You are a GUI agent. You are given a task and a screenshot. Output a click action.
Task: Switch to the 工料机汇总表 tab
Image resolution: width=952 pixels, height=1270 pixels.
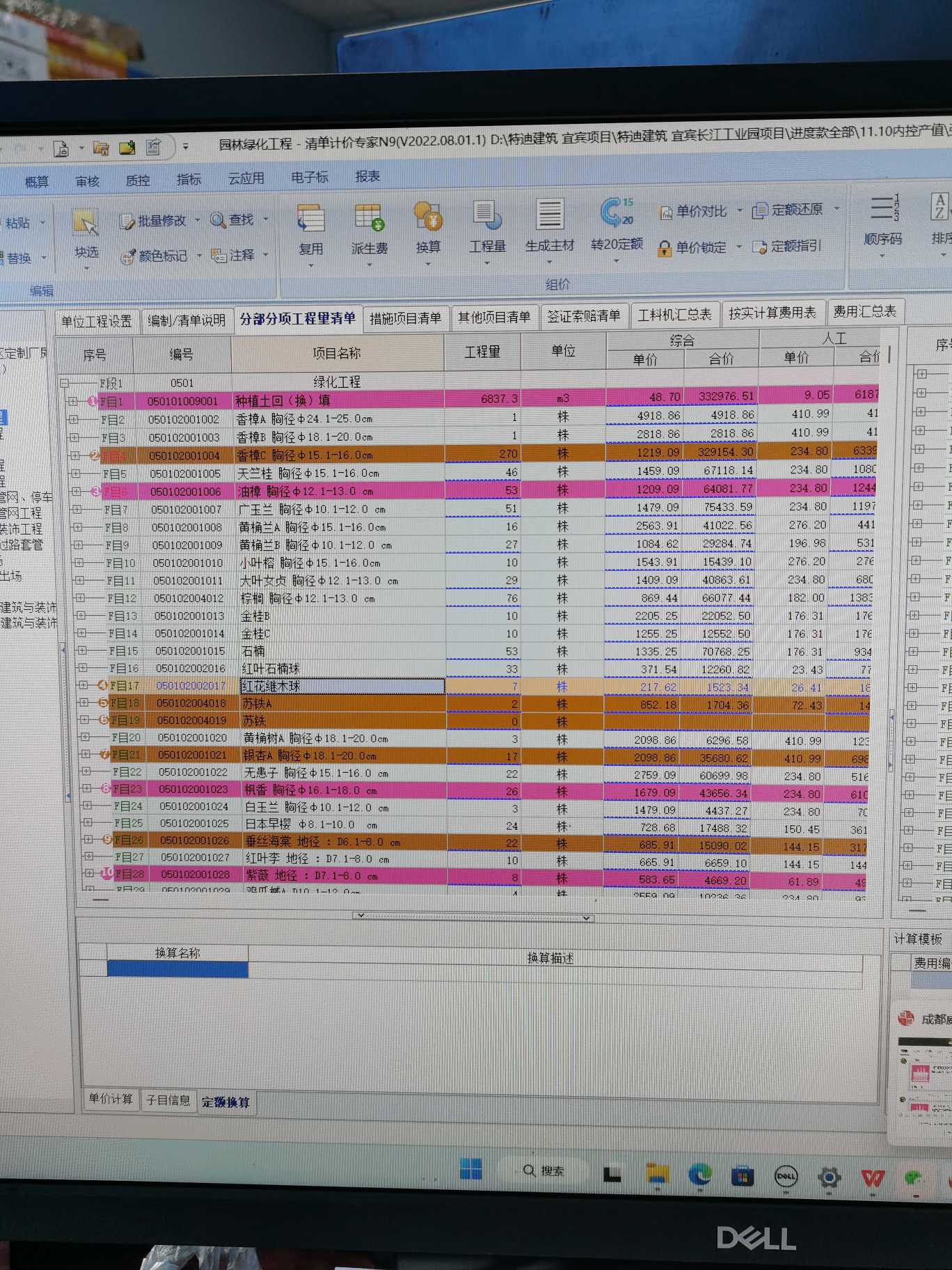click(674, 315)
